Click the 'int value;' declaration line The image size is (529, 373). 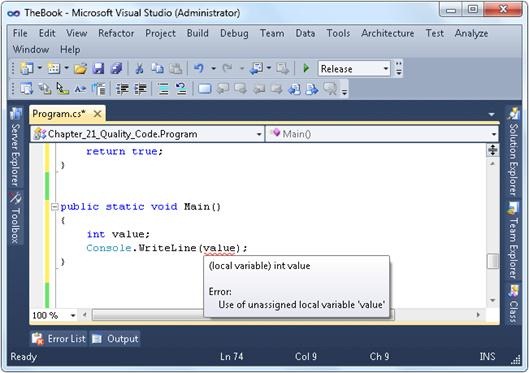click(118, 234)
